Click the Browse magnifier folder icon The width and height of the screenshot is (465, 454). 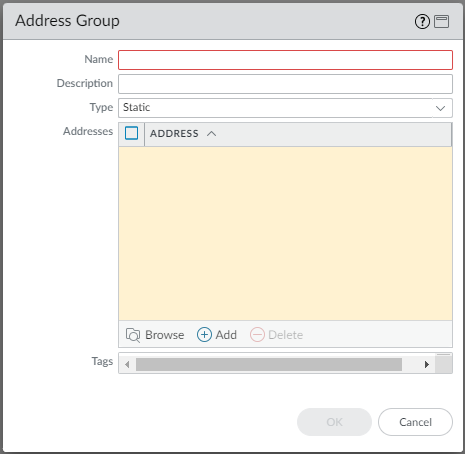[x=133, y=335]
